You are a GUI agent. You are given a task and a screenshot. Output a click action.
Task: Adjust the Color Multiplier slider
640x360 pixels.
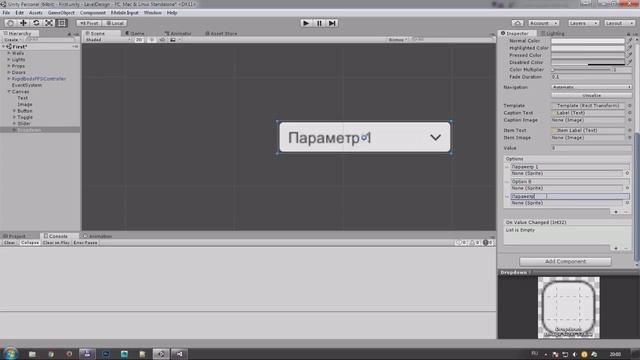point(582,70)
